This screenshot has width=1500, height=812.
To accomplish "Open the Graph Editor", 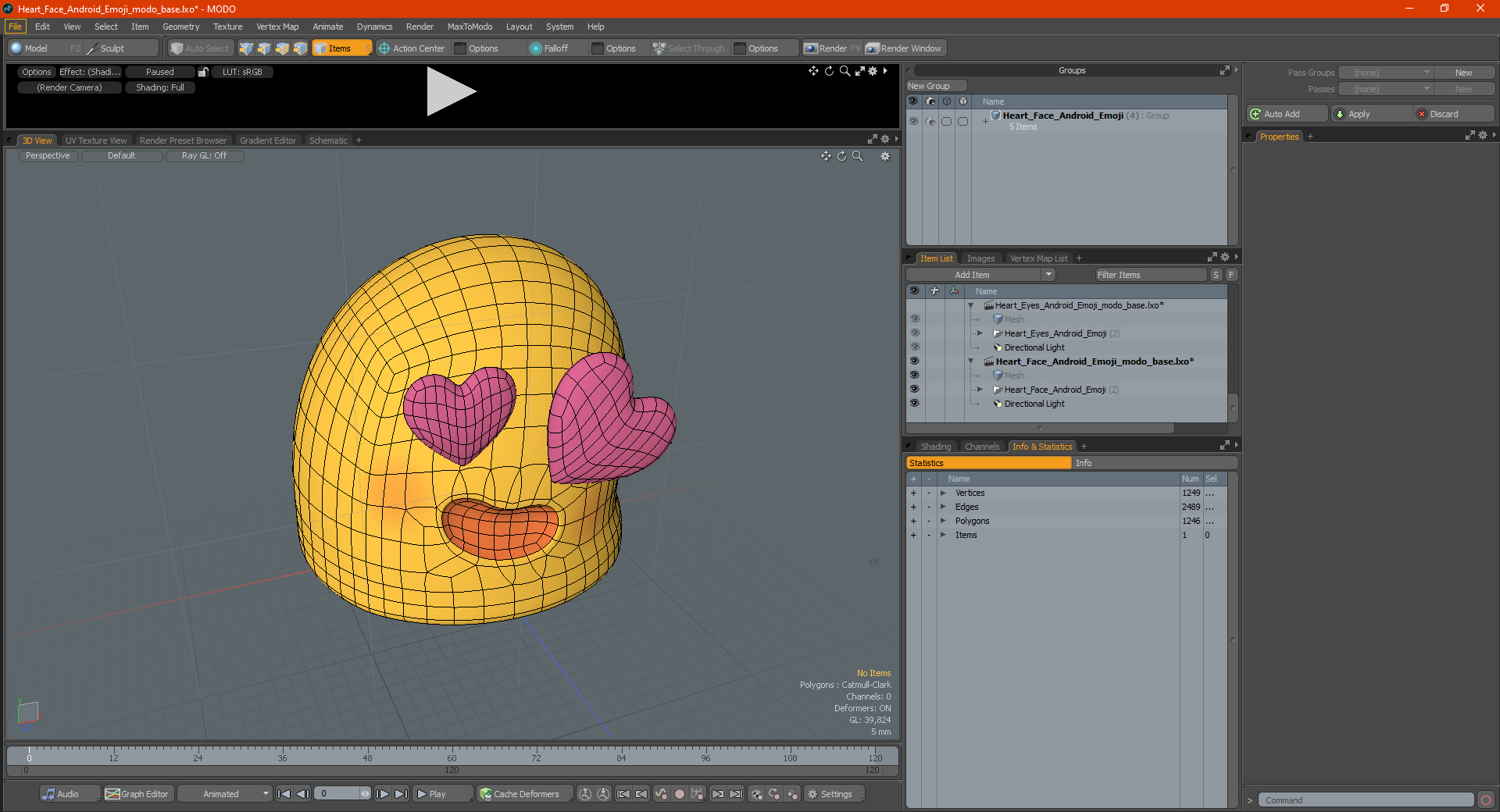I will coord(137,794).
